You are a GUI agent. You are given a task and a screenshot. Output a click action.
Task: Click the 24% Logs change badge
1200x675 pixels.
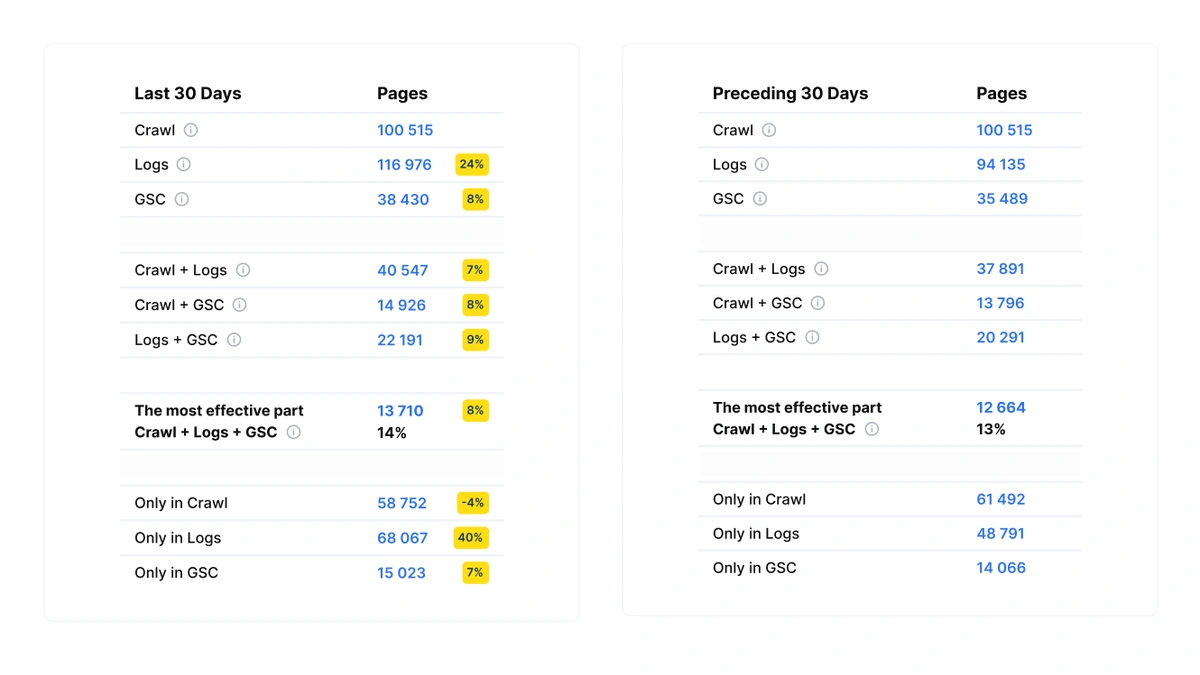(472, 165)
